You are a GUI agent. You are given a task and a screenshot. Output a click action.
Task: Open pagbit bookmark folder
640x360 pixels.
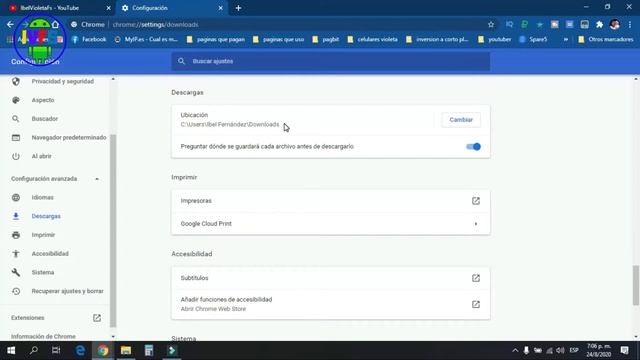[326, 40]
